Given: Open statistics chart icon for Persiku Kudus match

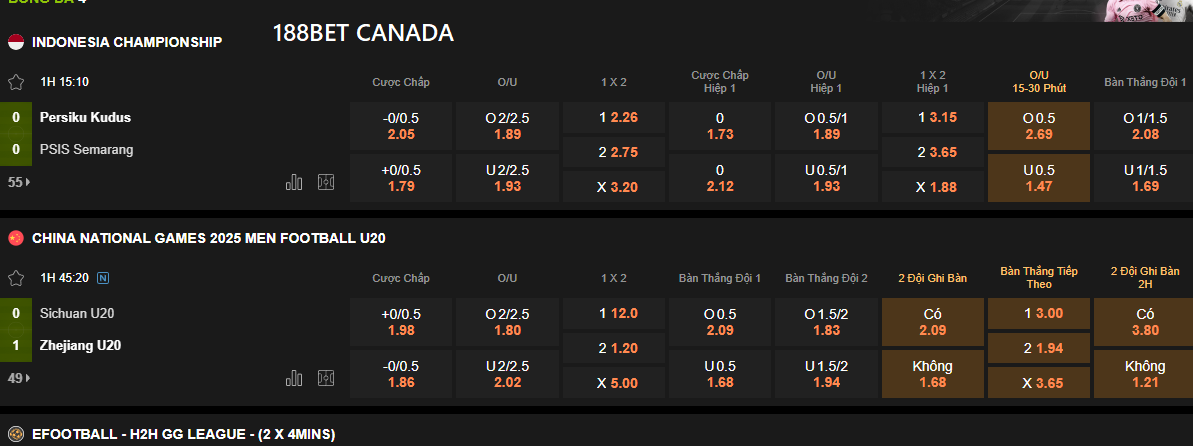Looking at the screenshot, I should [294, 182].
